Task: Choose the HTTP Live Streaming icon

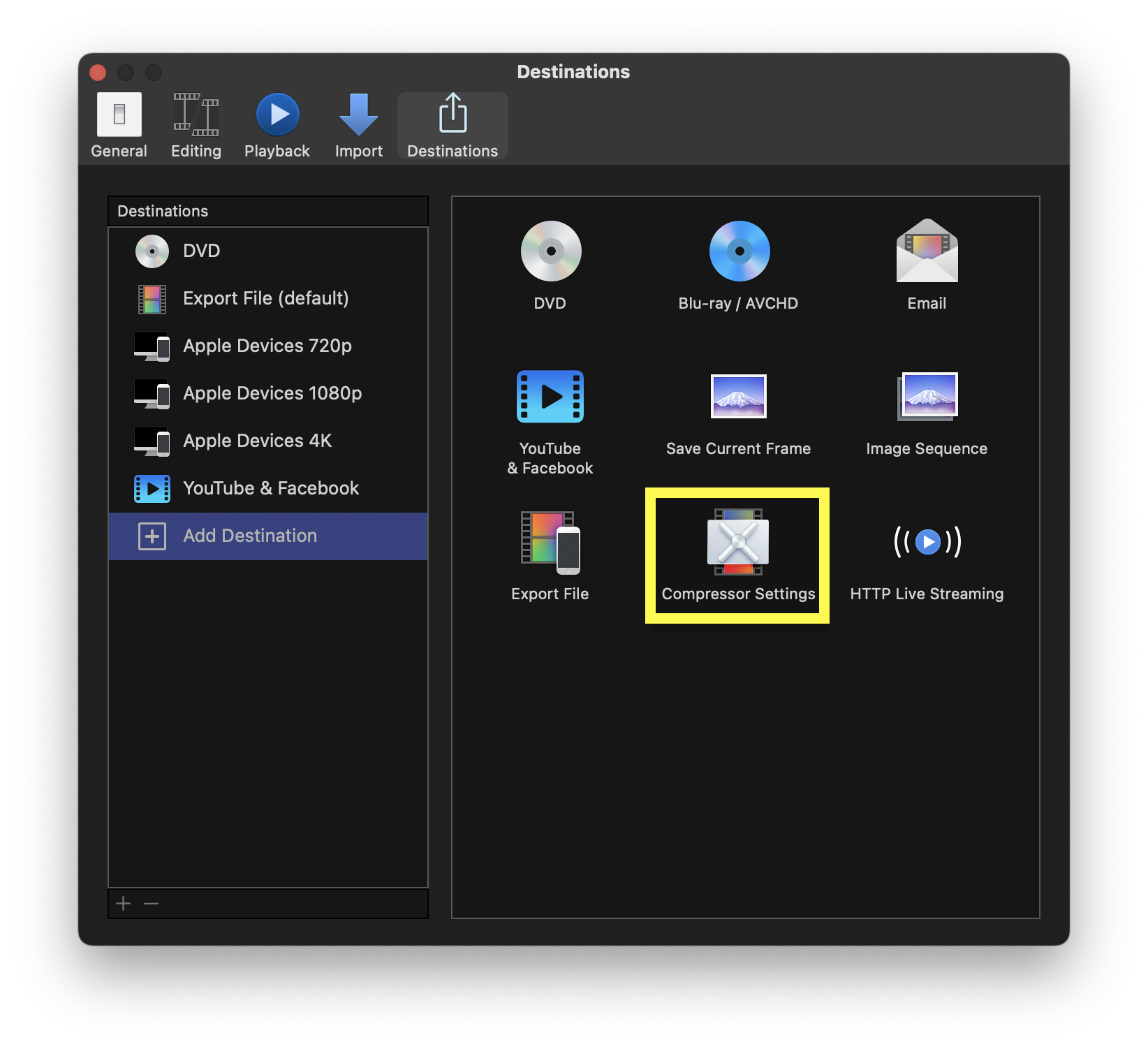Action: click(x=927, y=542)
